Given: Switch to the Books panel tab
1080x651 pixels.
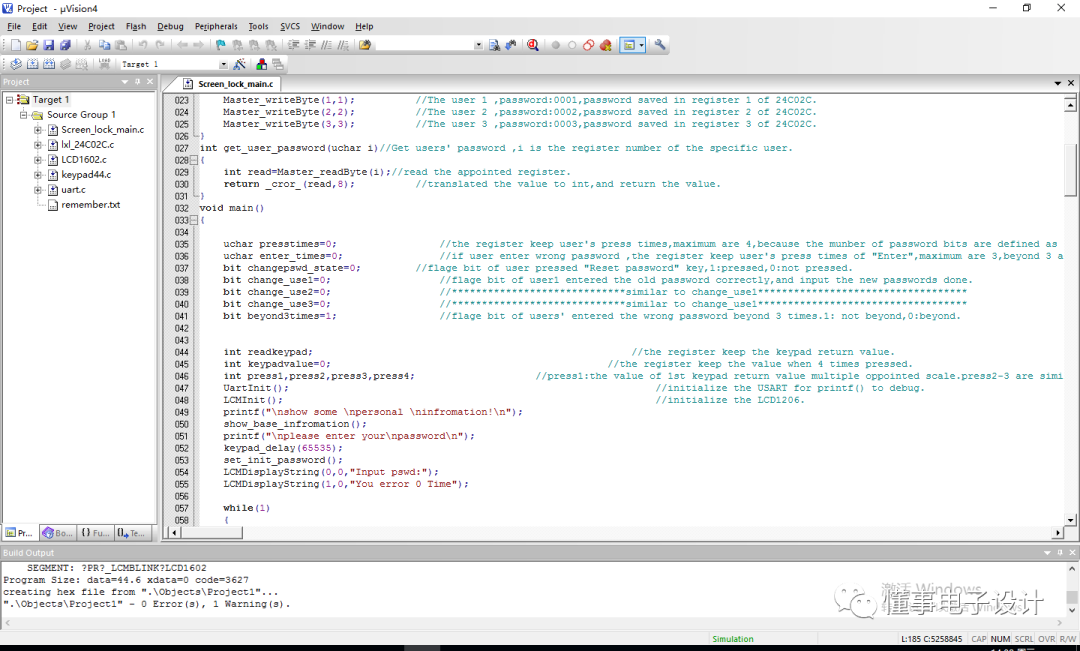Looking at the screenshot, I should pyautogui.click(x=57, y=533).
